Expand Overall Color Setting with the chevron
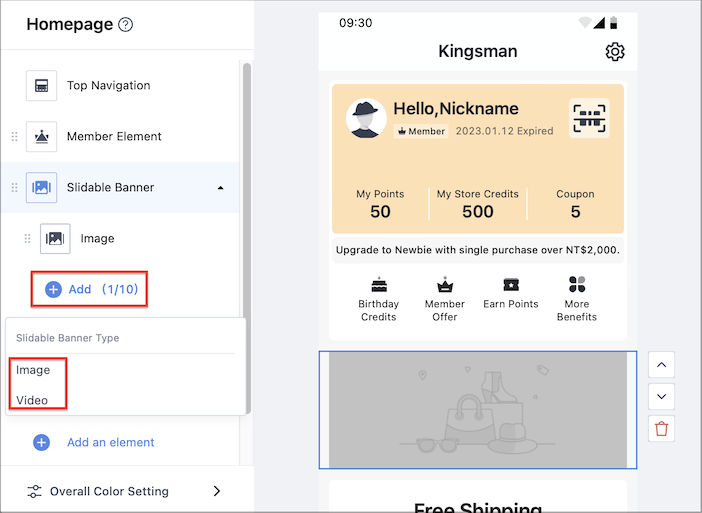 (x=217, y=491)
